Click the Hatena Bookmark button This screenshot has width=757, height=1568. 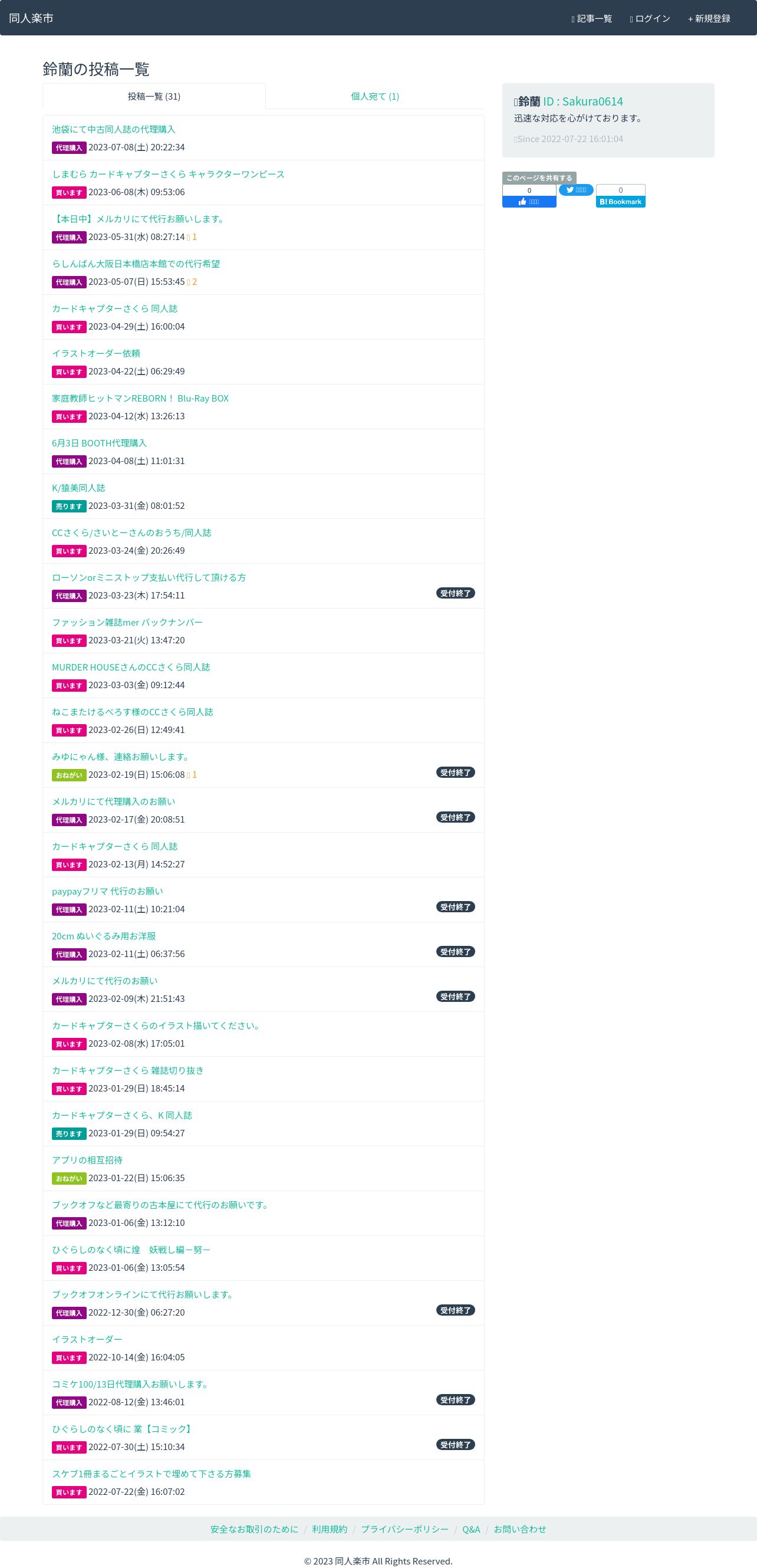620,202
